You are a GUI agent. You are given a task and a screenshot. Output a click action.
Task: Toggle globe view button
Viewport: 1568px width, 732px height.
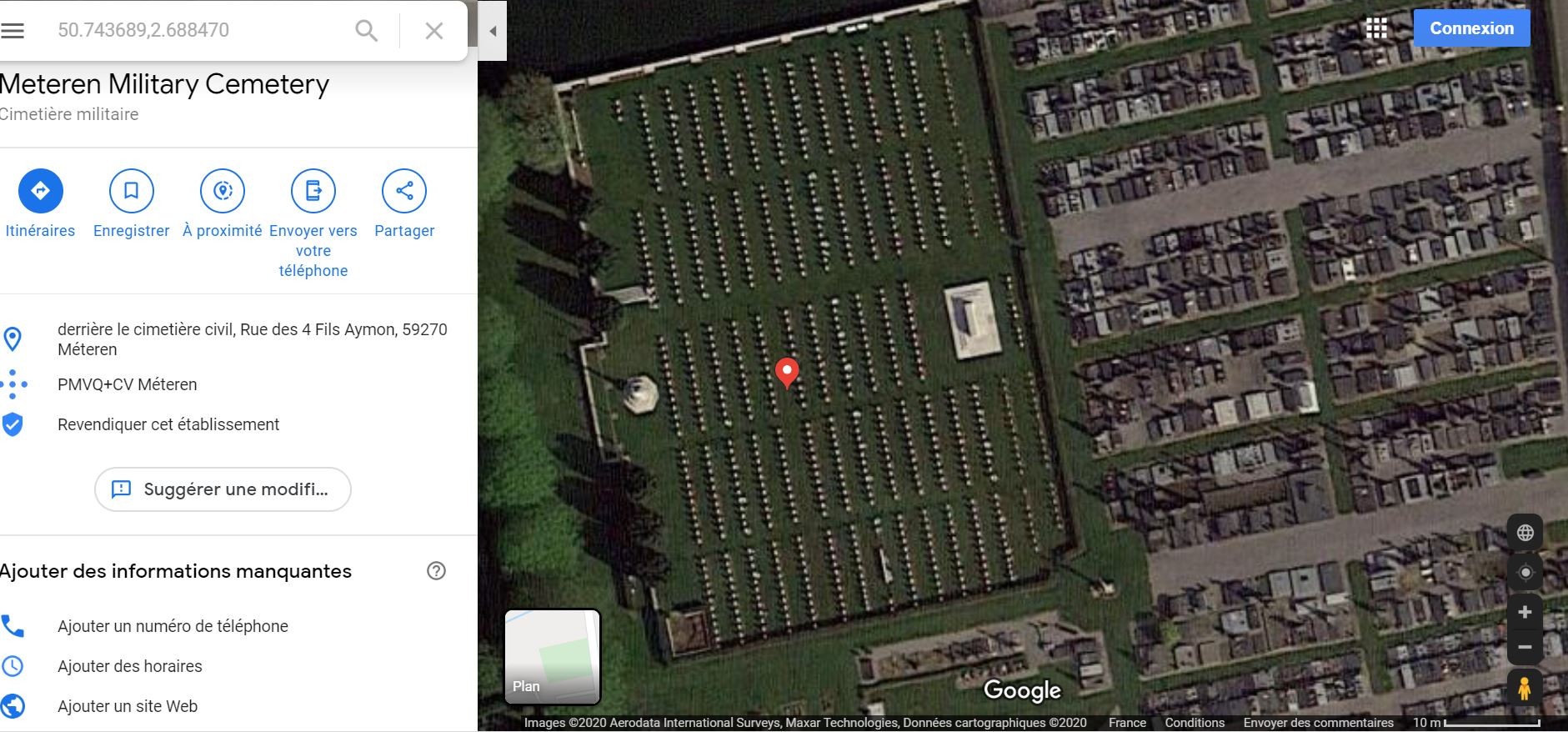pyautogui.click(x=1525, y=533)
